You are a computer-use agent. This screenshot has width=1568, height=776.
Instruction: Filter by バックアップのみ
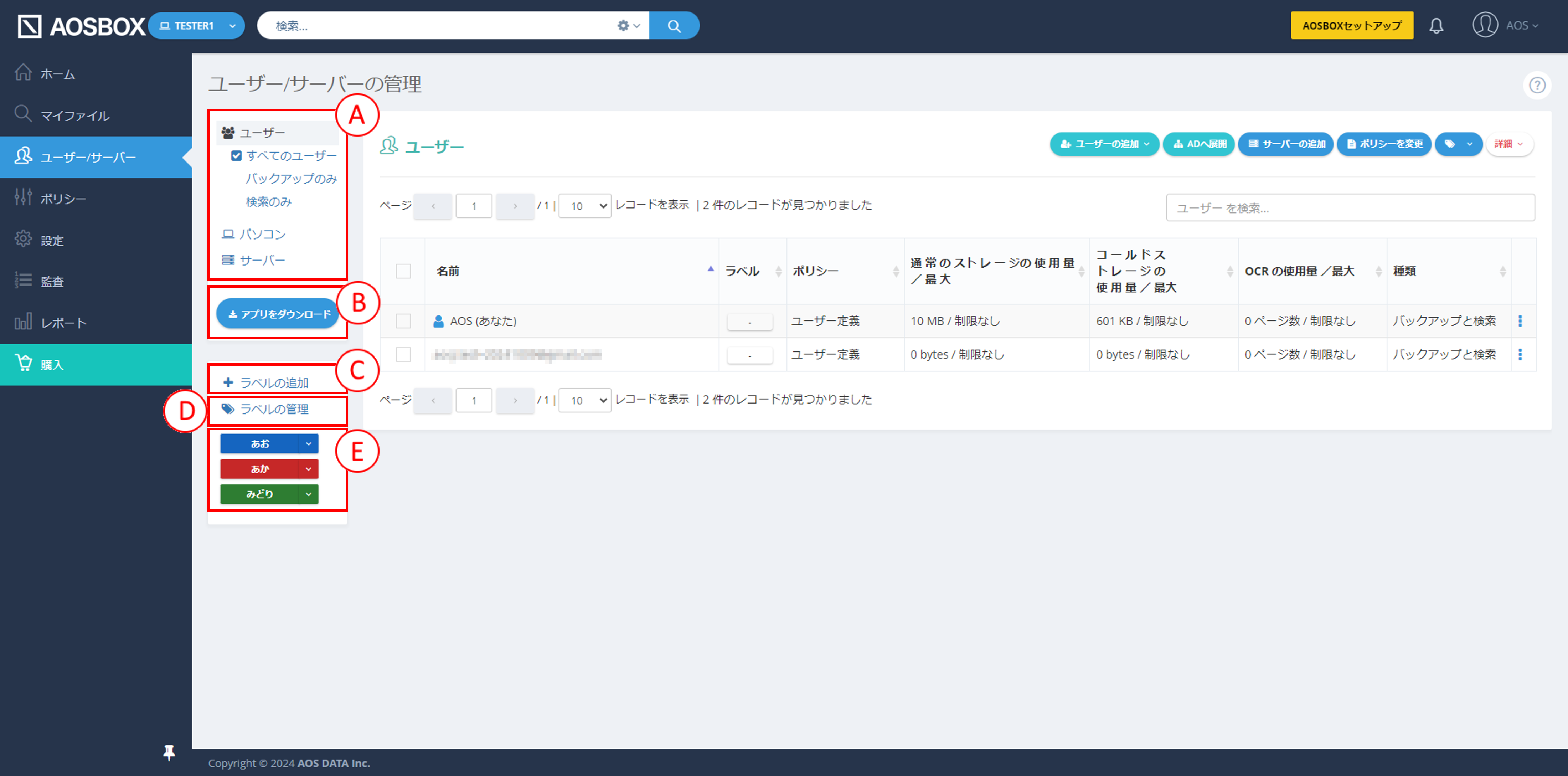(x=291, y=179)
